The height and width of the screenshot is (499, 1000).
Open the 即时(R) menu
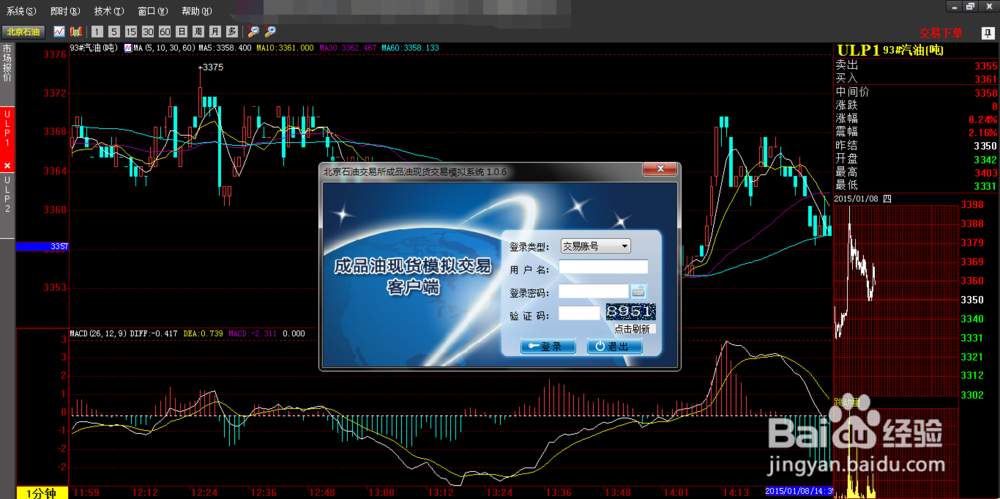pos(65,11)
